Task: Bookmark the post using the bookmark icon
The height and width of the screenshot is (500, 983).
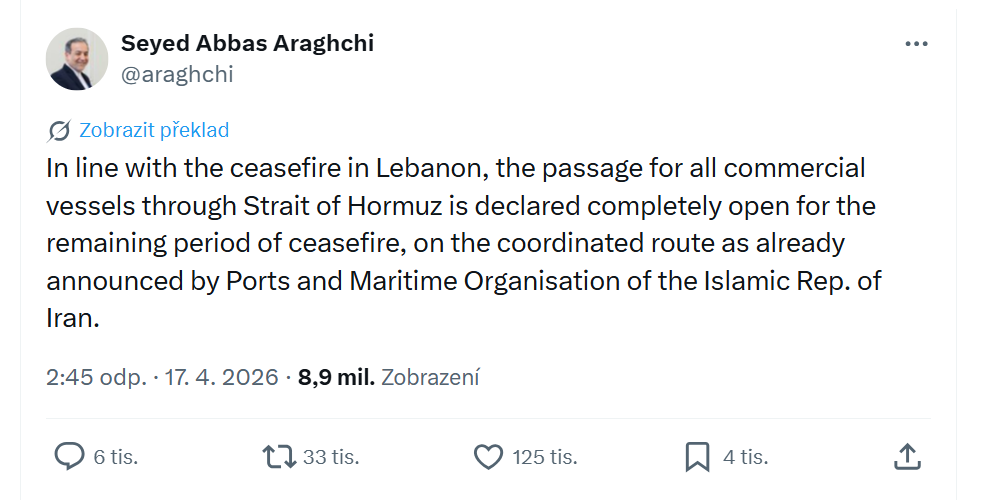Action: (x=697, y=457)
